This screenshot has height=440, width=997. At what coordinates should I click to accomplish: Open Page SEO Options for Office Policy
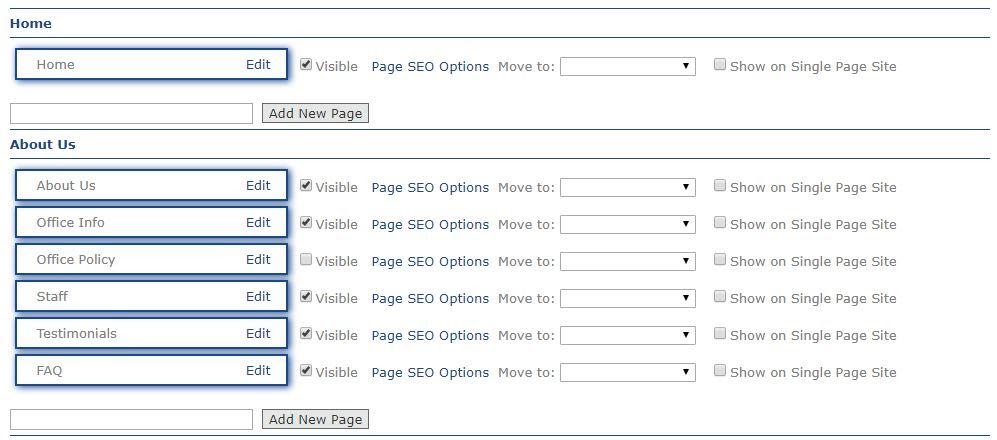(430, 261)
